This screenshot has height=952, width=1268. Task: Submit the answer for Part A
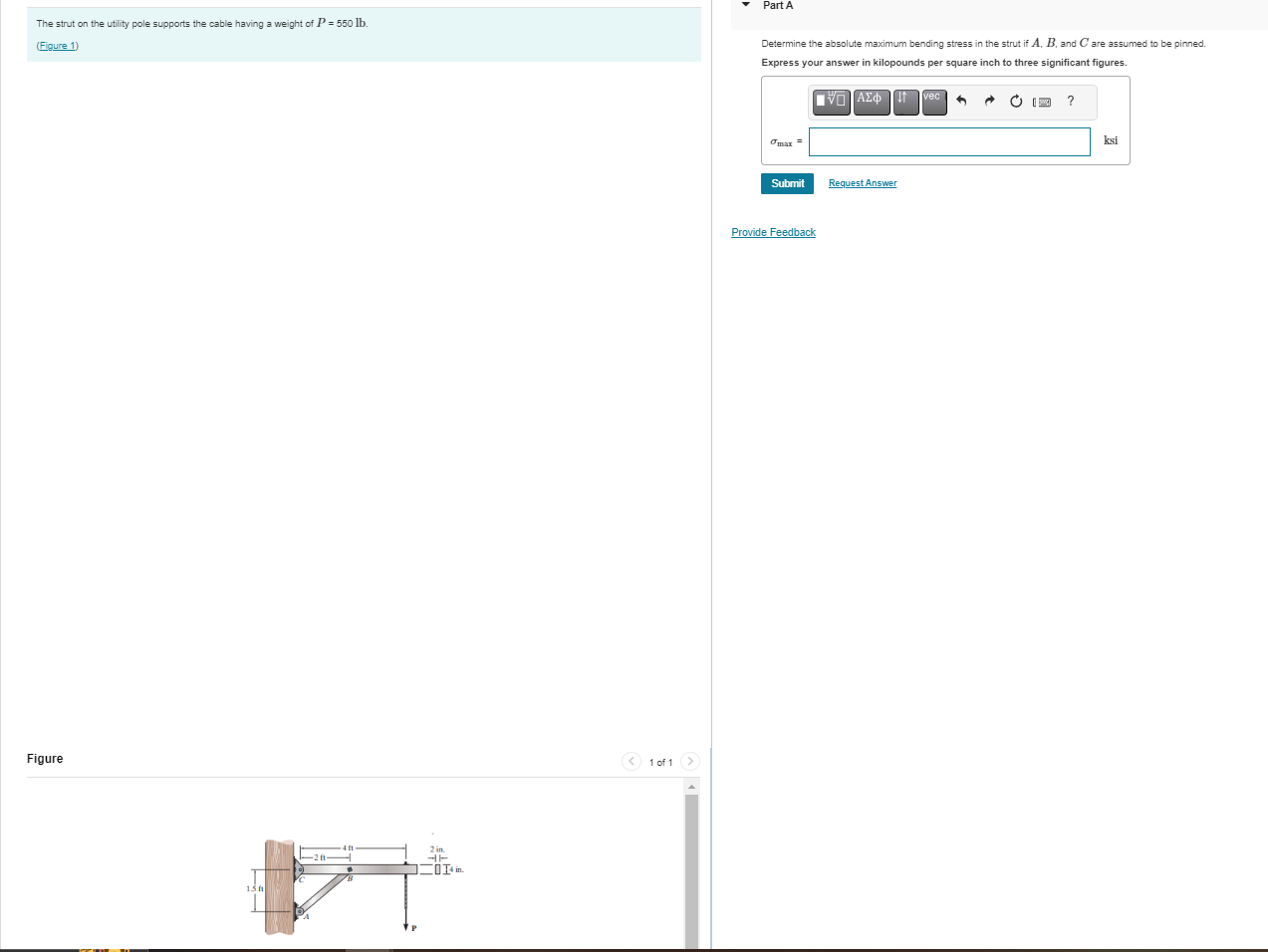(786, 183)
